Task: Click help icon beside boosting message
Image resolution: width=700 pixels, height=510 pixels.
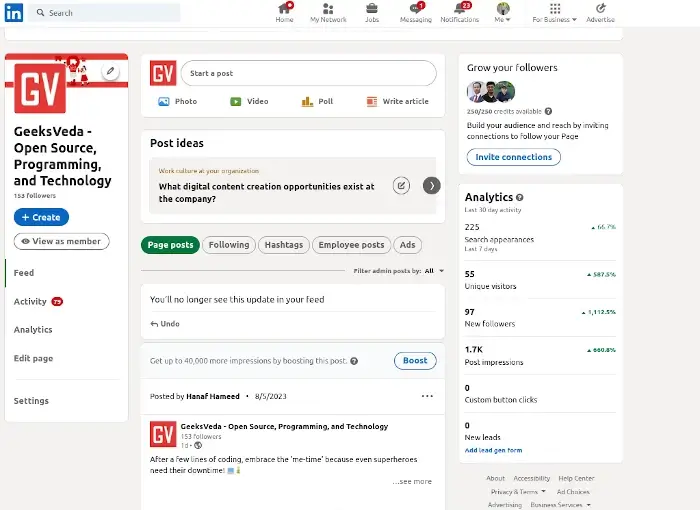Action: pos(354,361)
